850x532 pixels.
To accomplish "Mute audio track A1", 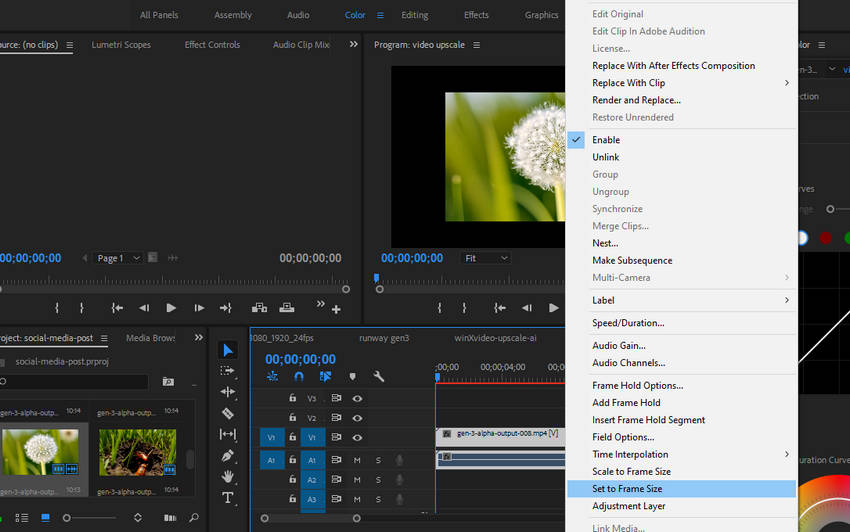I will pyautogui.click(x=357, y=460).
